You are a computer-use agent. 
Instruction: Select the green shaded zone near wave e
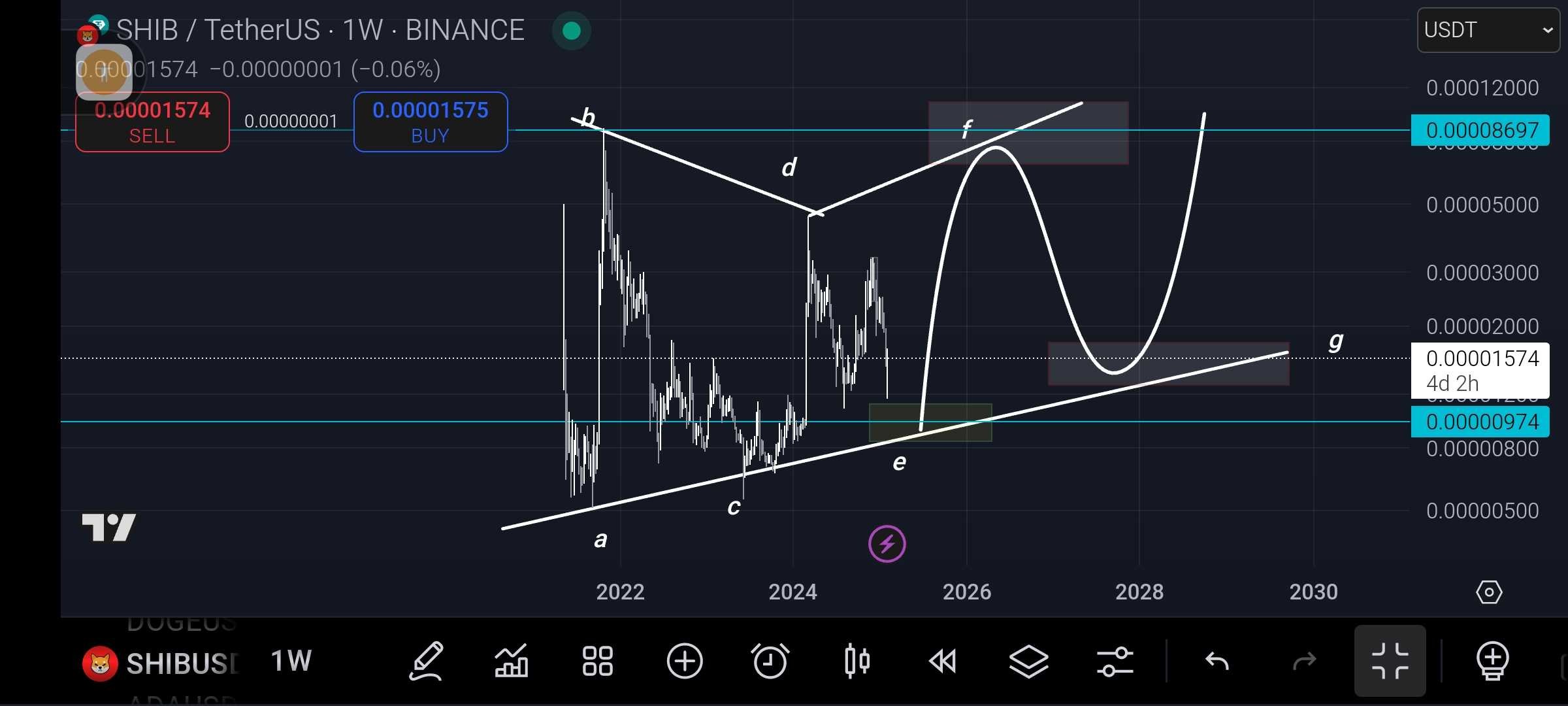coord(930,422)
